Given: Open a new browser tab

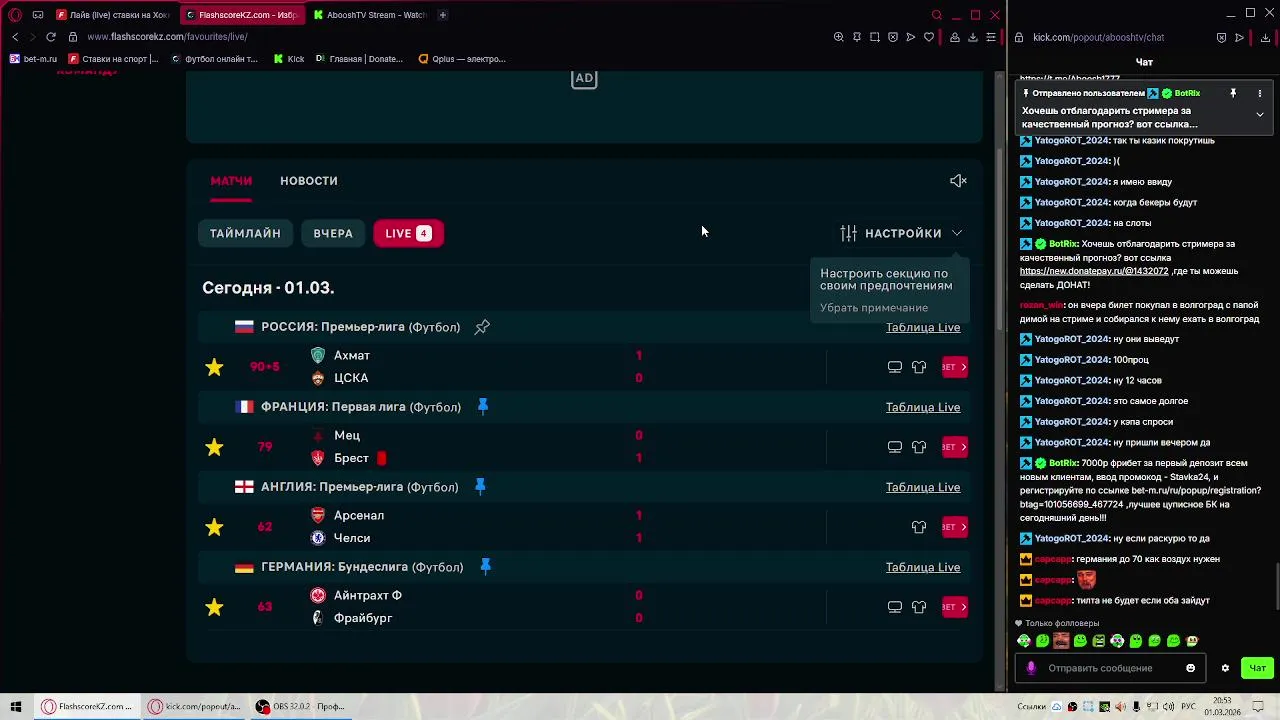Looking at the screenshot, I should point(443,15).
